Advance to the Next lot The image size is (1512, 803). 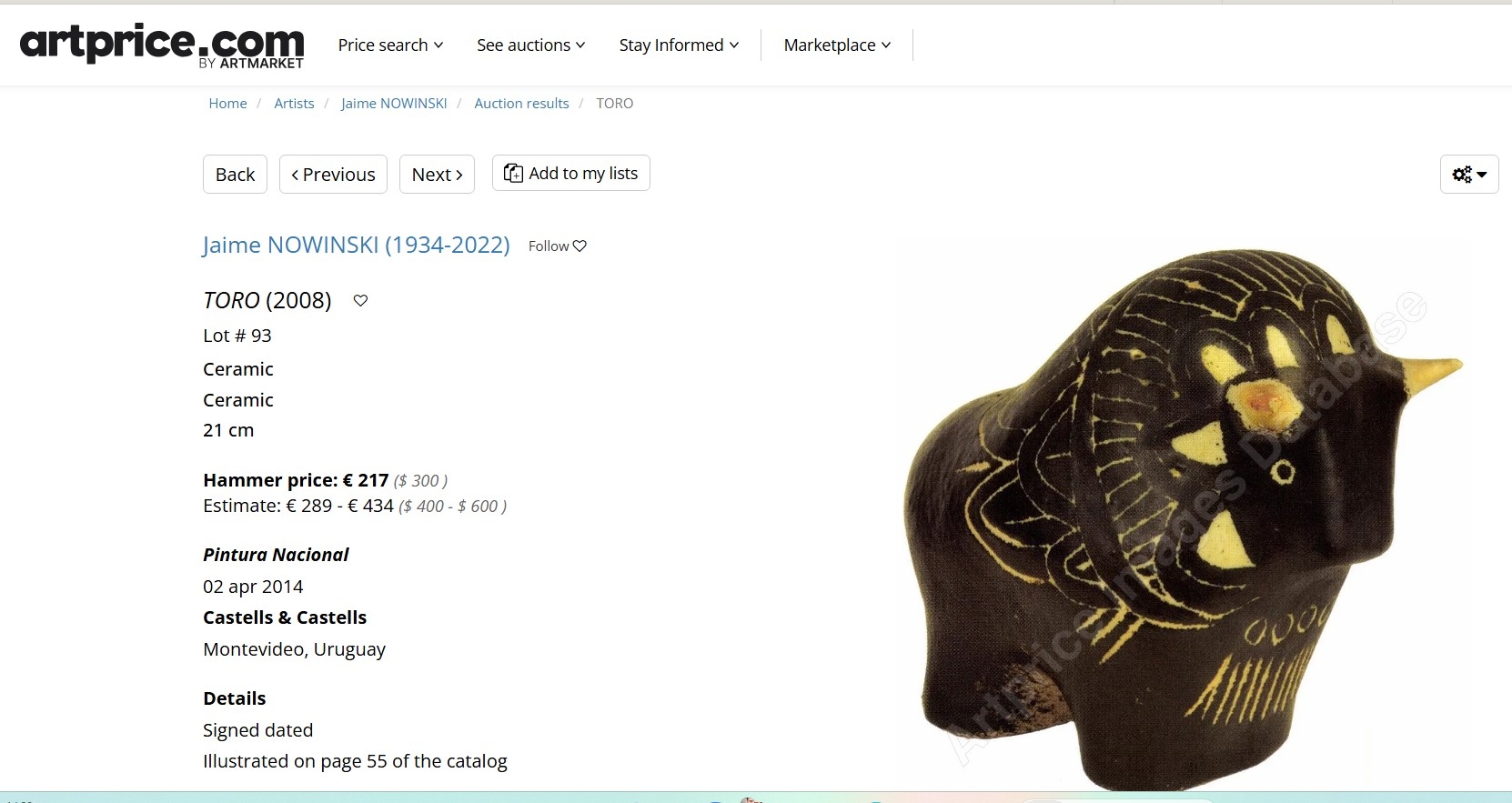437,175
